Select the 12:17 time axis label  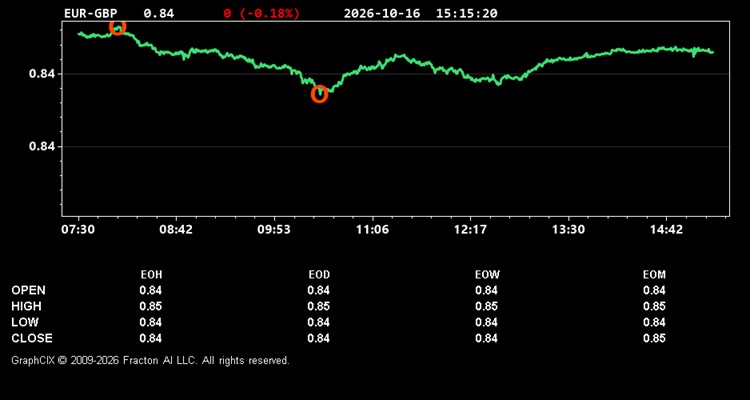[470, 230]
